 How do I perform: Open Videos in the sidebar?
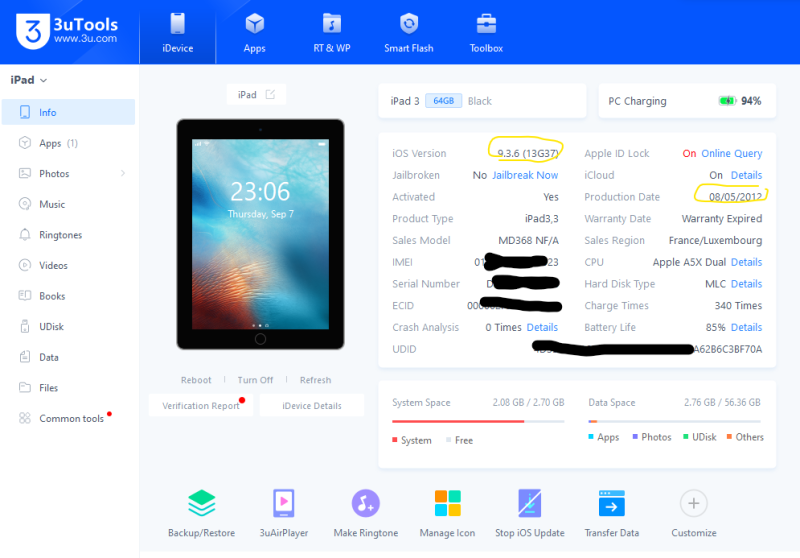pyautogui.click(x=68, y=265)
